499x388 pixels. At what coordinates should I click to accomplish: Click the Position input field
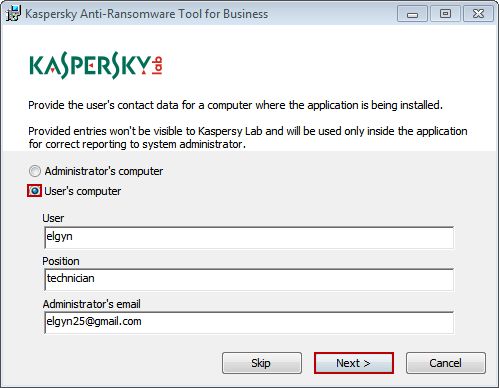(x=249, y=279)
